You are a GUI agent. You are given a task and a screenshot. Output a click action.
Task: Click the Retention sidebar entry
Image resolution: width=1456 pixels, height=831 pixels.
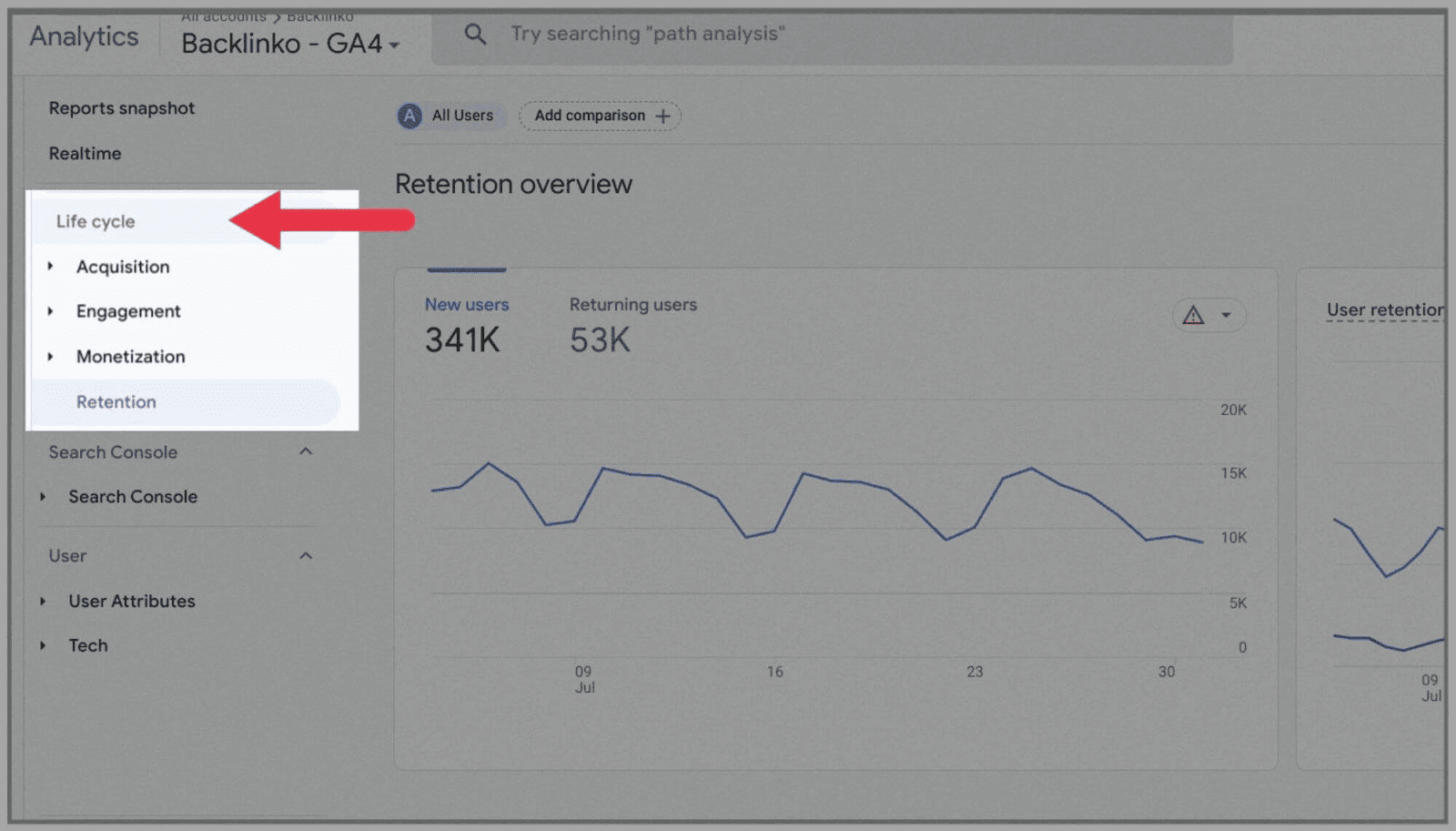click(x=116, y=401)
